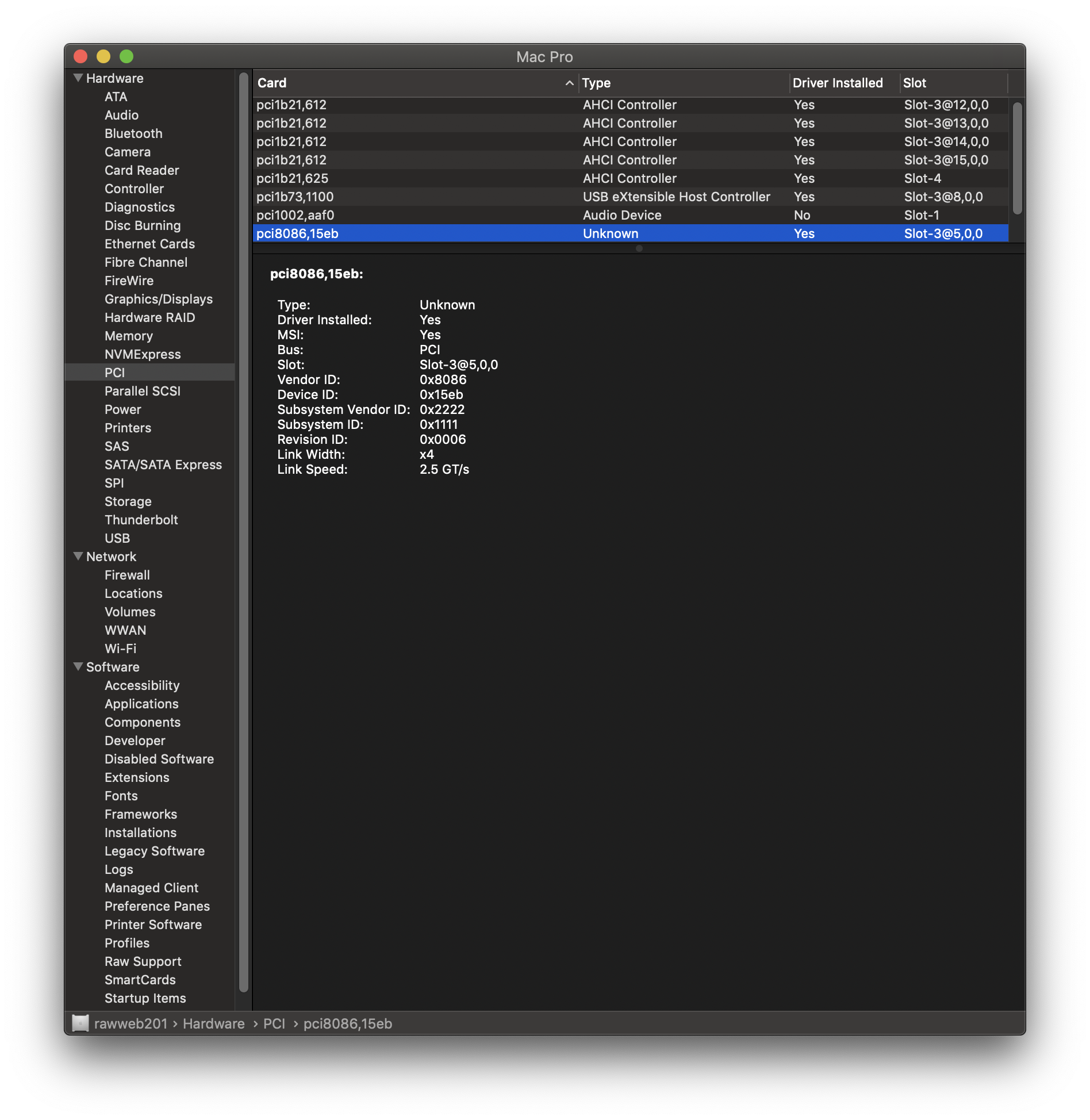Collapse the Network section triangle
1090x1120 pixels.
78,556
